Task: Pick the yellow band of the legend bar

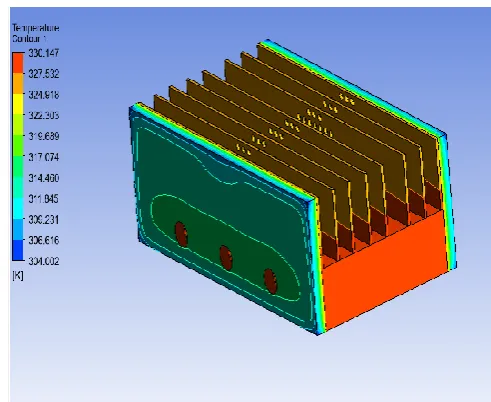Action: (18, 104)
